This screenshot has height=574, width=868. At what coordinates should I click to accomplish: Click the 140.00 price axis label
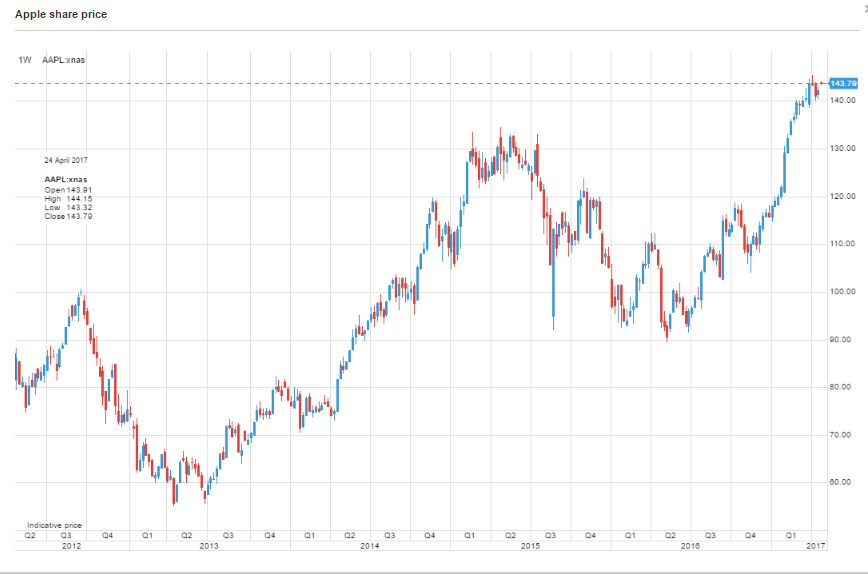pyautogui.click(x=843, y=100)
